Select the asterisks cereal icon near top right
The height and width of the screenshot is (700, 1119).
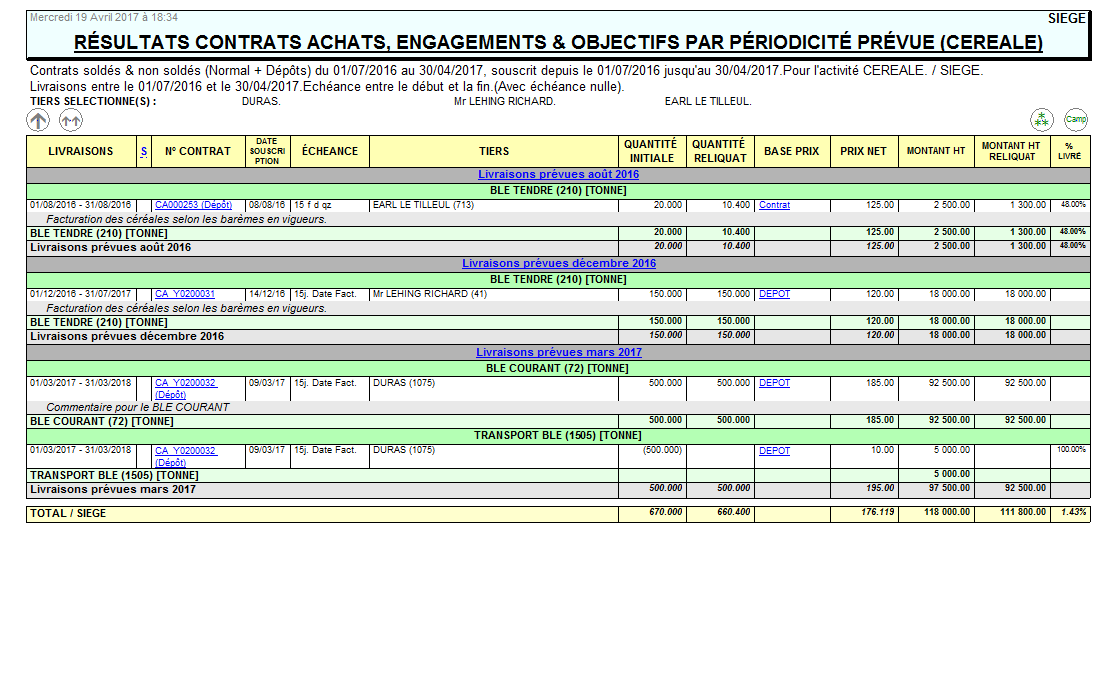(x=1043, y=119)
